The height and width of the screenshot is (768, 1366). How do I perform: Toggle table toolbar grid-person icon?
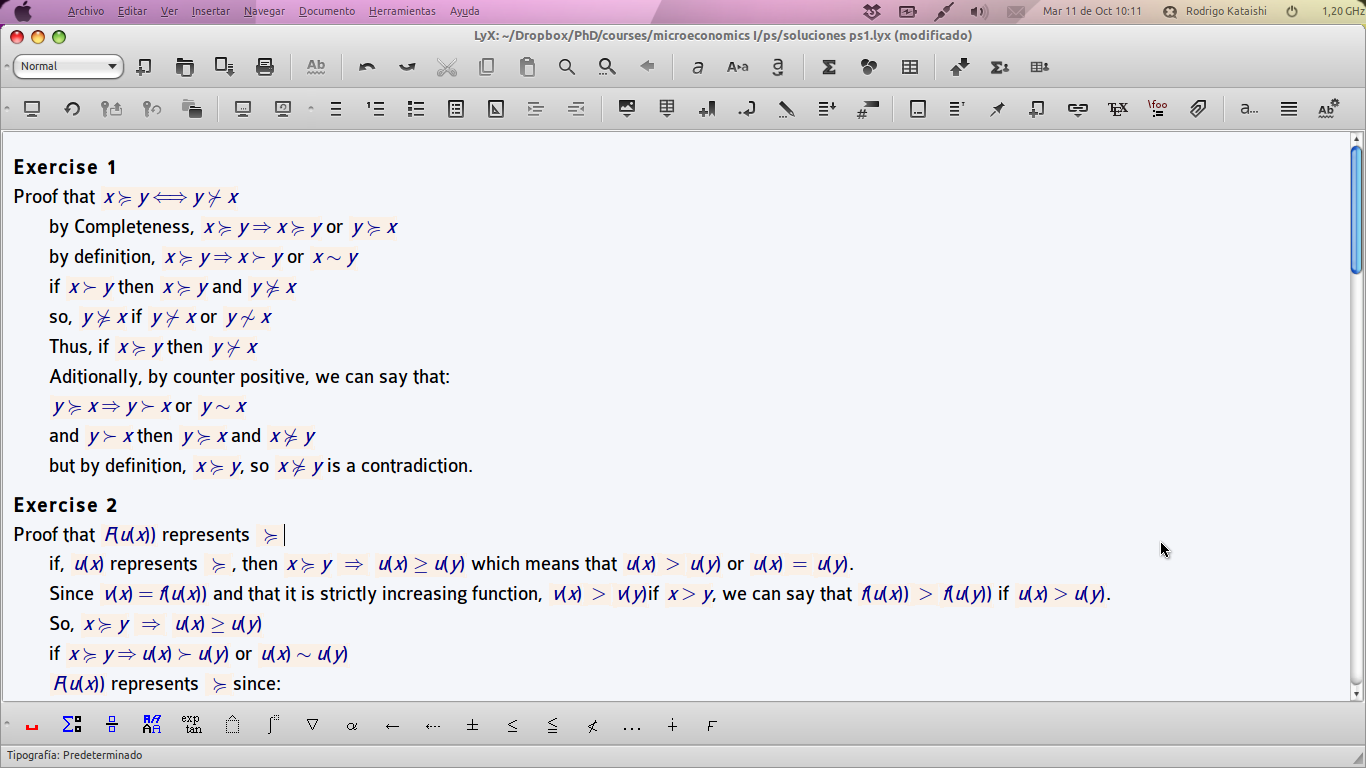tap(1040, 67)
